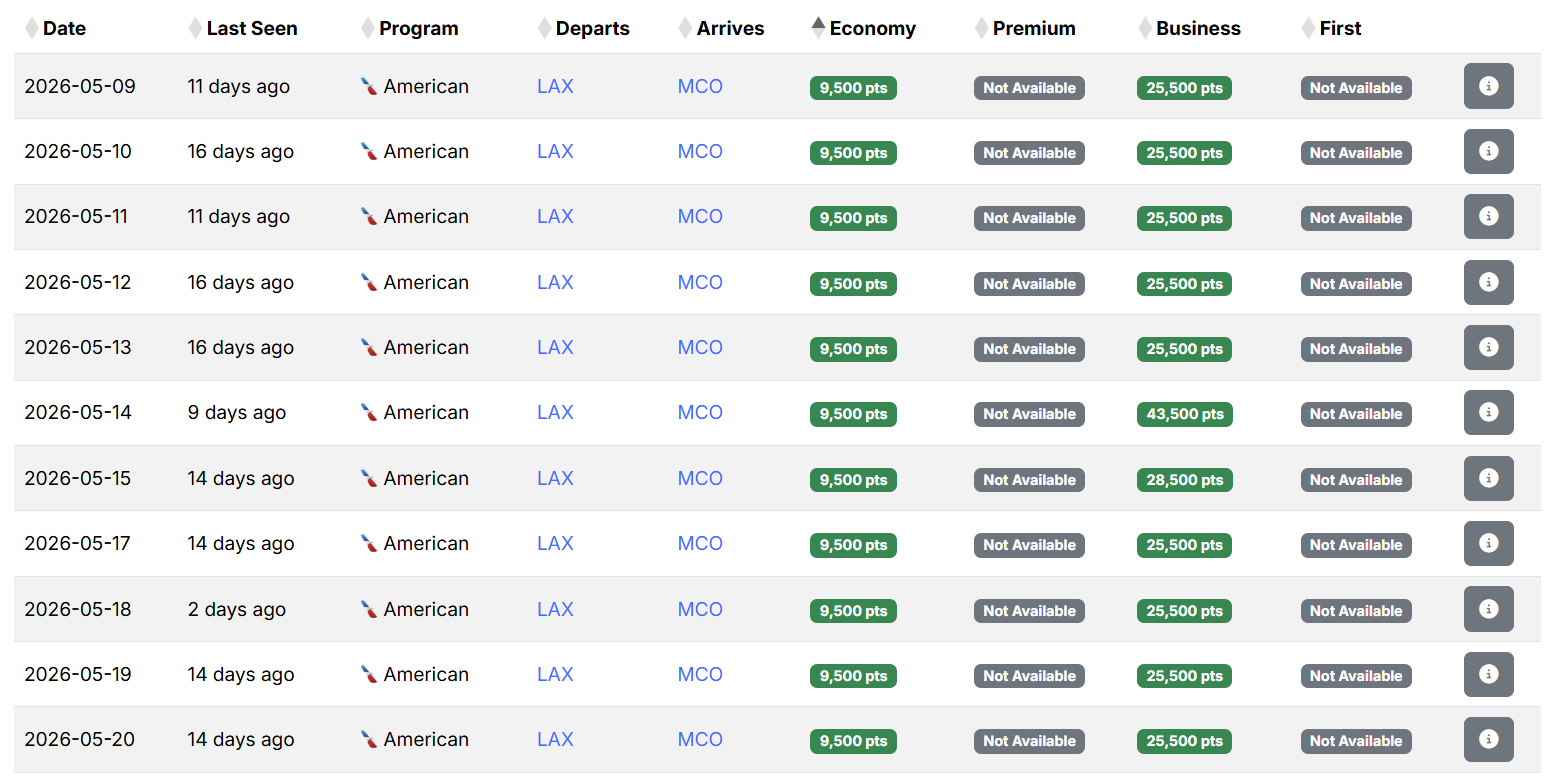Sort by the Program column header
The width and height of the screenshot is (1555, 778).
click(418, 28)
